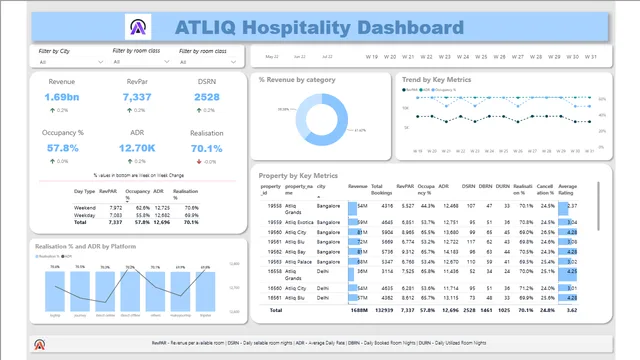Click the tripster bar in the Platform chart
The width and height of the screenshot is (640, 360).
click(x=205, y=291)
